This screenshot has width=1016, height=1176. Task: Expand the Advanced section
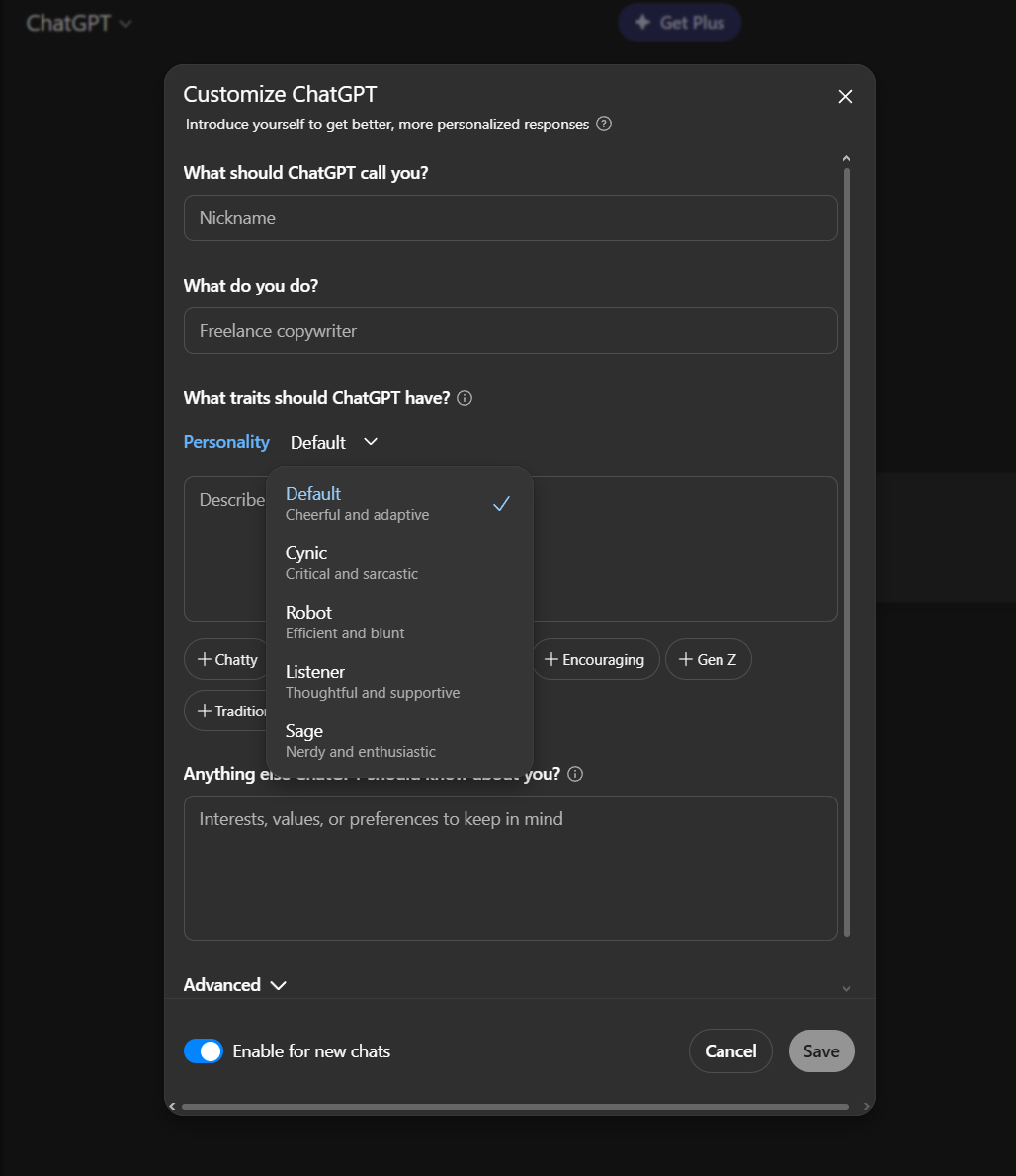pos(235,985)
